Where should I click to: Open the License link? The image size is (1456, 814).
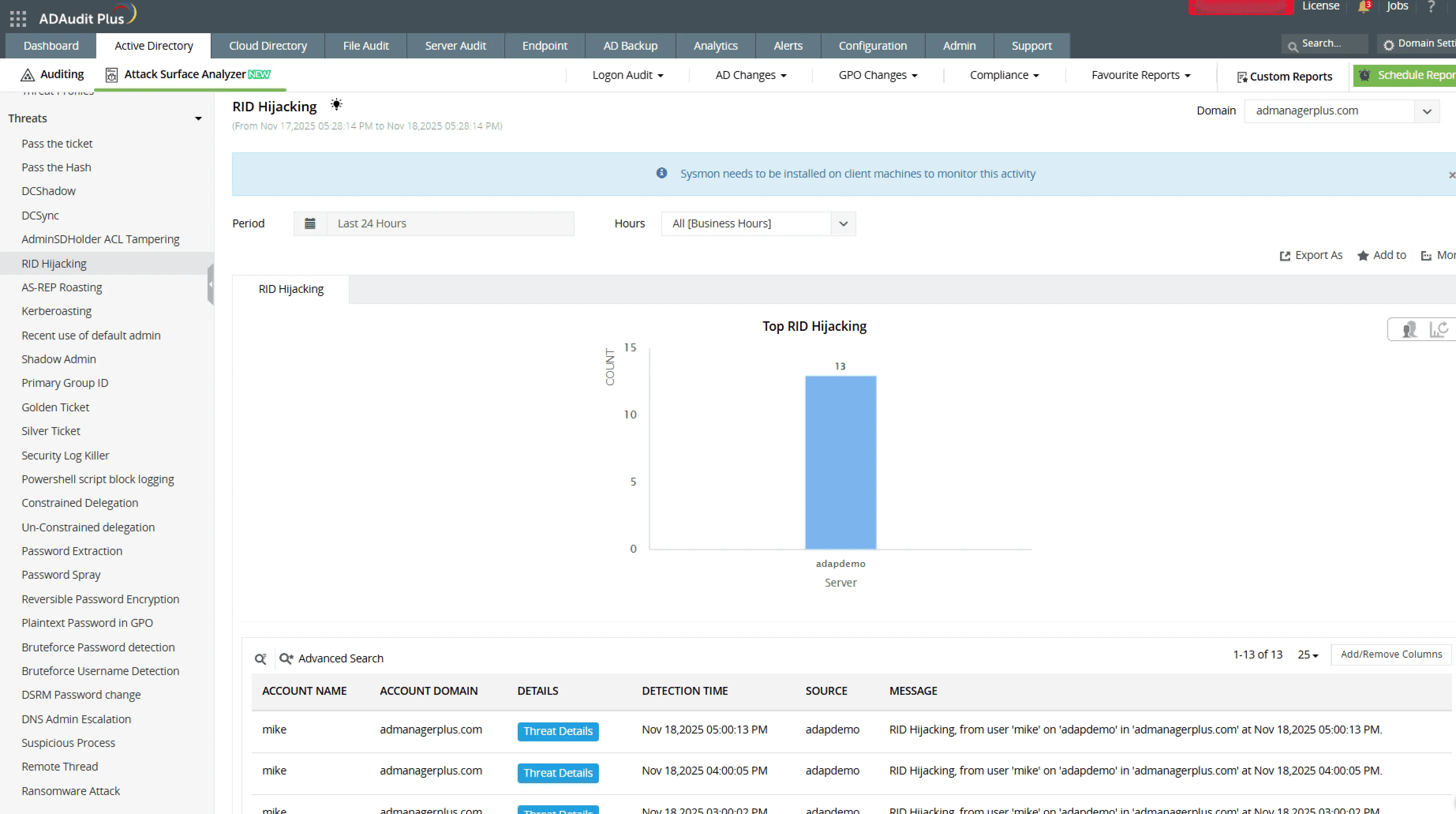(x=1321, y=6)
